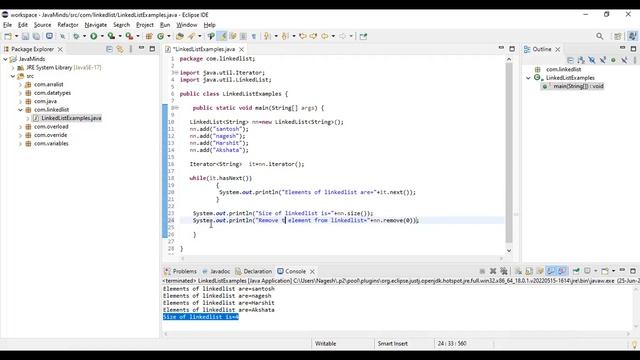Viewport: 640px width, 360px height.
Task: Toggle Scroll Lock in Console toolbar
Action: (529, 271)
